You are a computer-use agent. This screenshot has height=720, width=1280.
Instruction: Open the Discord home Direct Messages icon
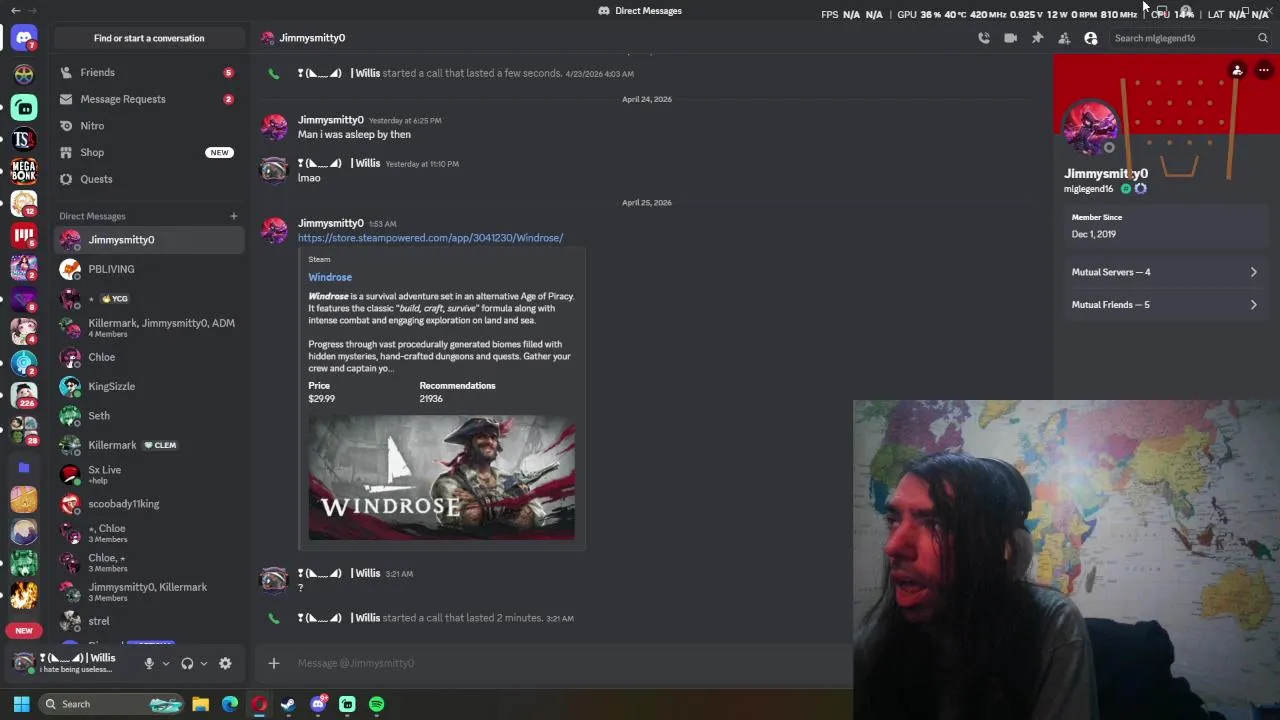(24, 38)
